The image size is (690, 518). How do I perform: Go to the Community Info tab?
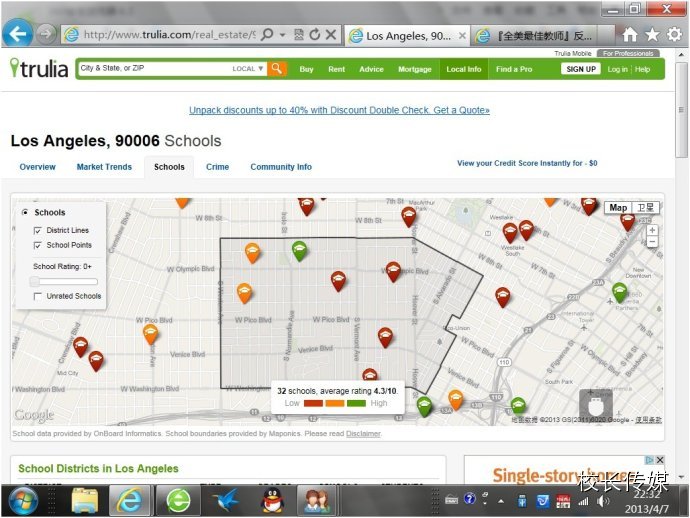(x=281, y=167)
